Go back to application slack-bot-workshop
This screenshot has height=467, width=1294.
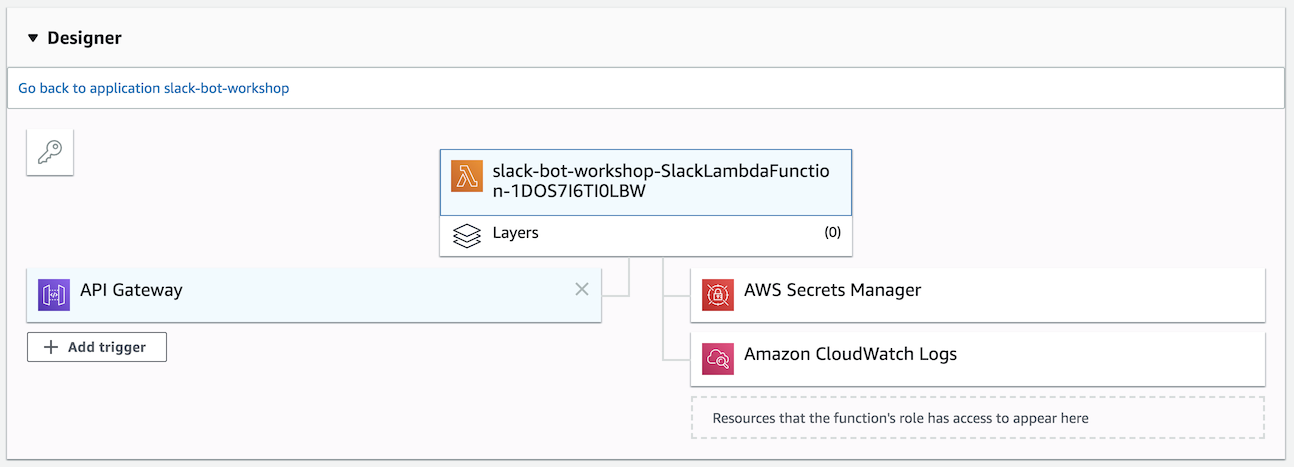point(154,88)
